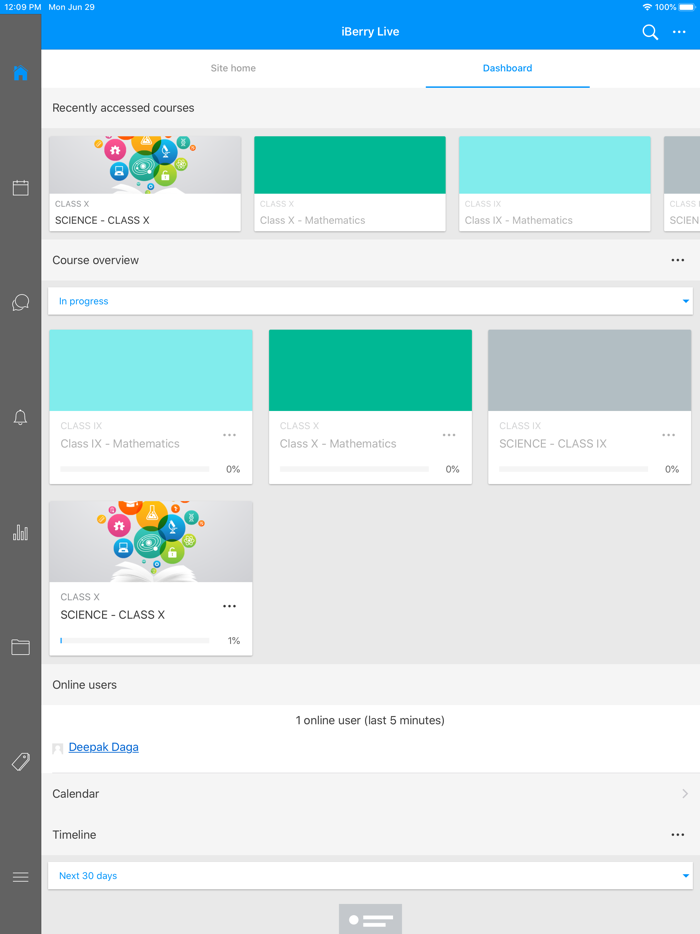Tap the search magnifier icon
Screen dimensions: 700x934
[x=650, y=32]
